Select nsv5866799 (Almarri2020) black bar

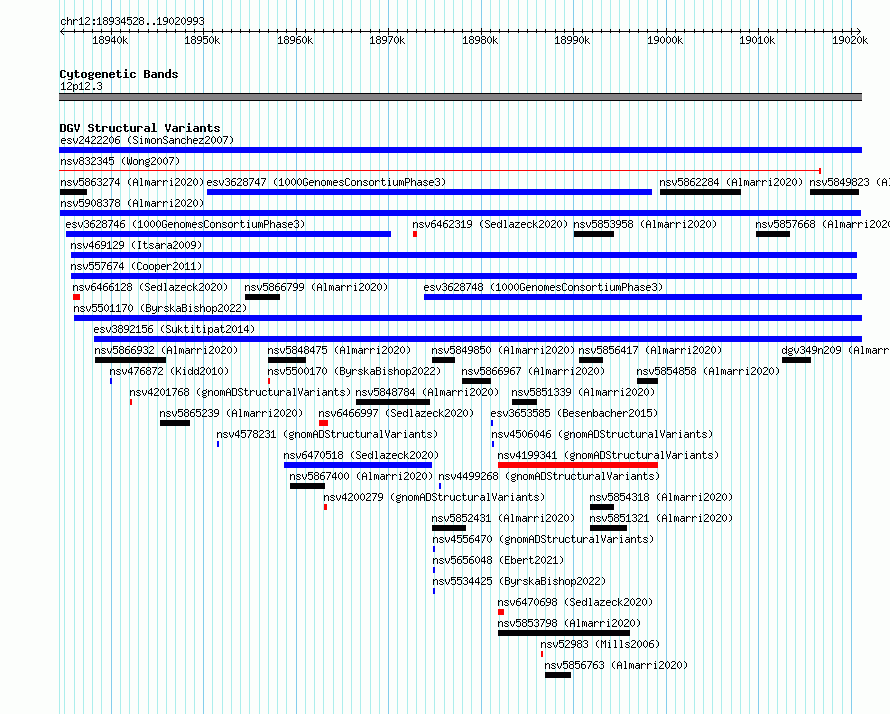[x=262, y=297]
